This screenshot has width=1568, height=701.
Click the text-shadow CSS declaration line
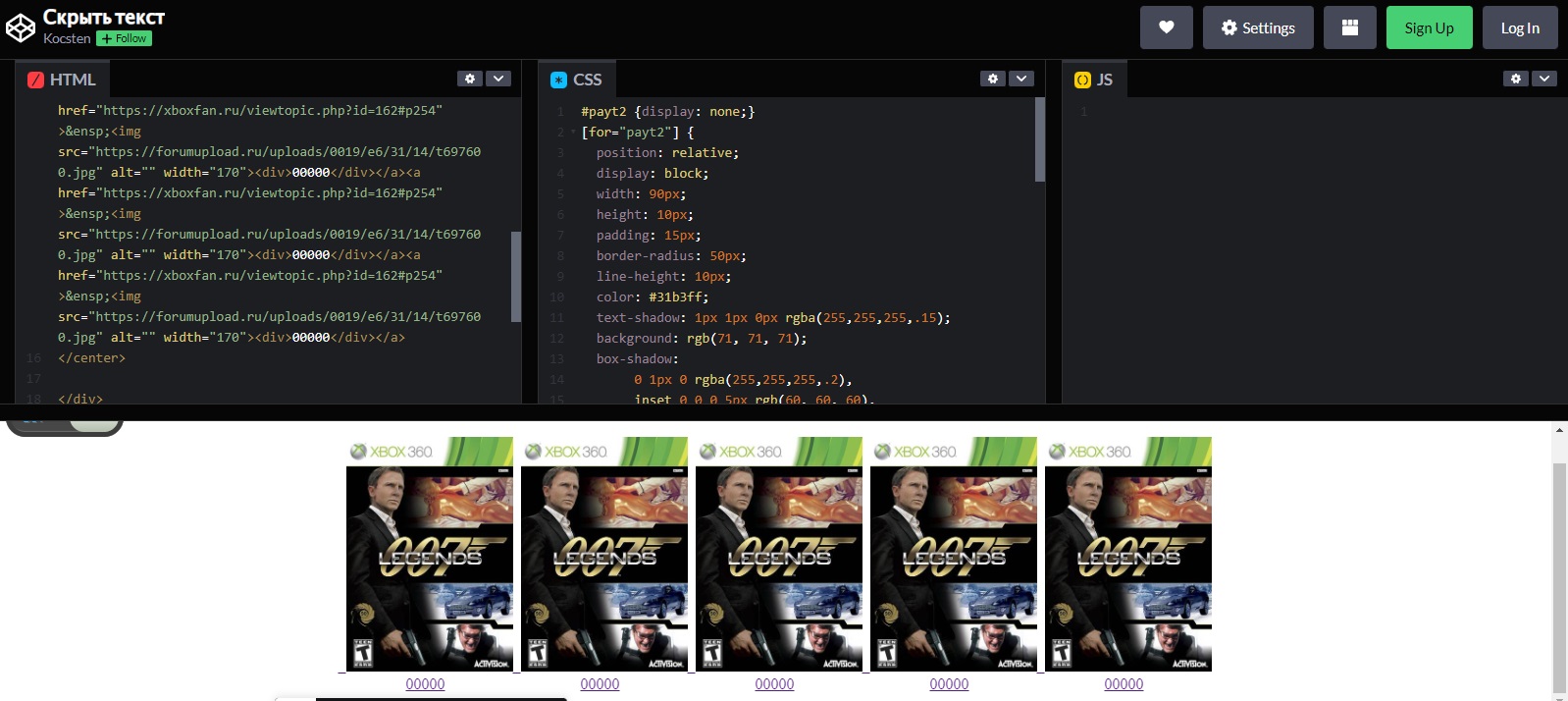tap(773, 318)
